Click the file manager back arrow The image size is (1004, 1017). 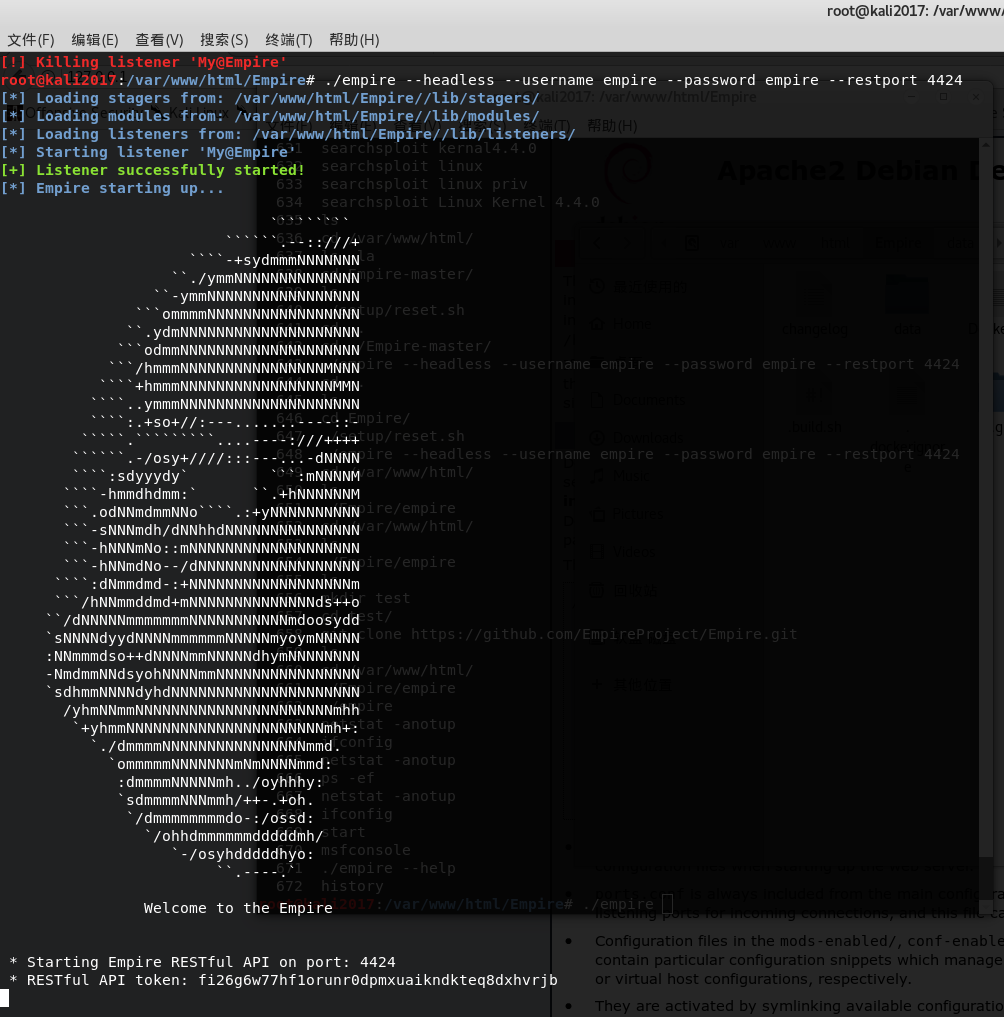point(598,243)
